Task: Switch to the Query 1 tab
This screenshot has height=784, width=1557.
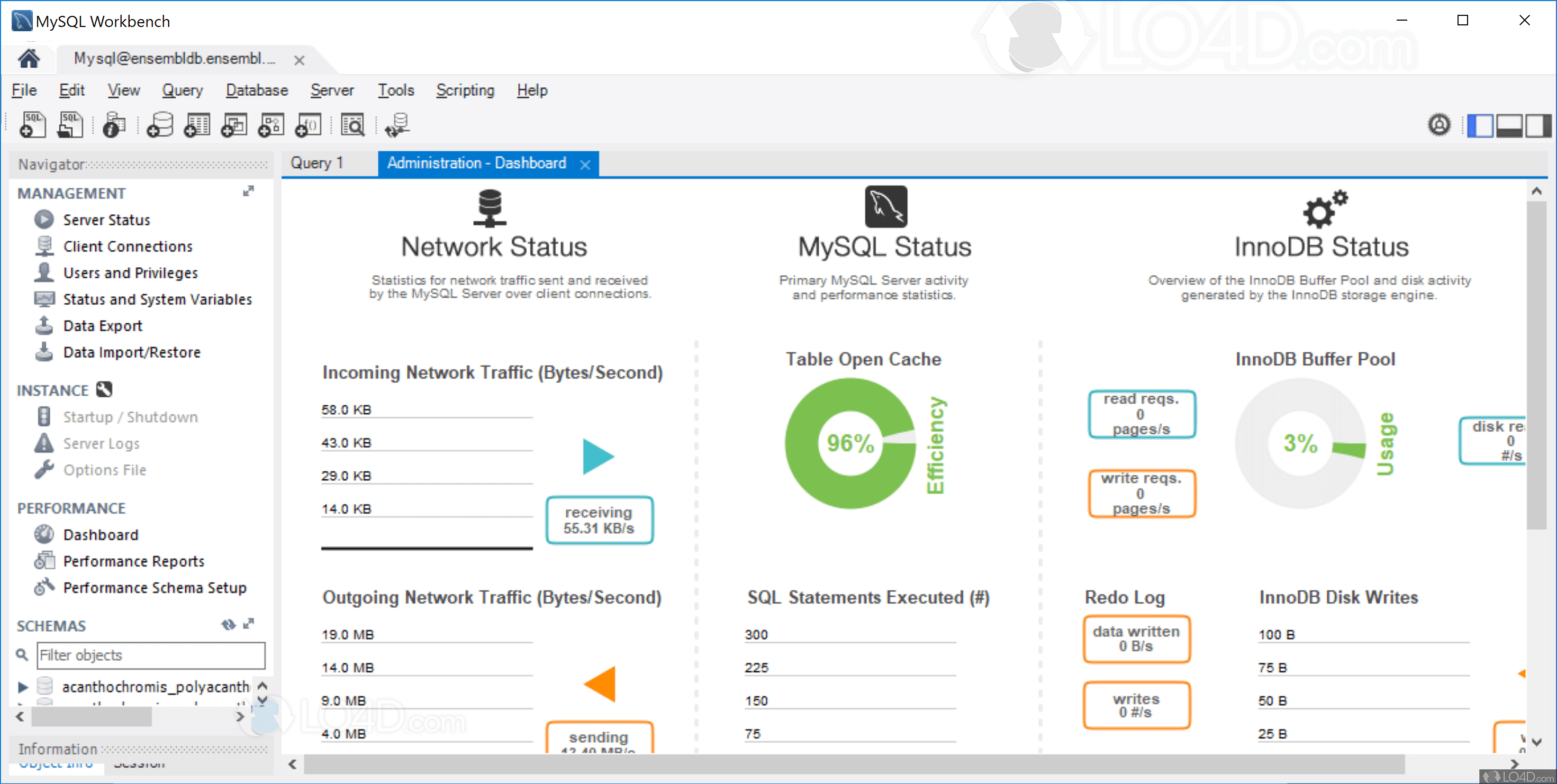Action: pos(318,162)
